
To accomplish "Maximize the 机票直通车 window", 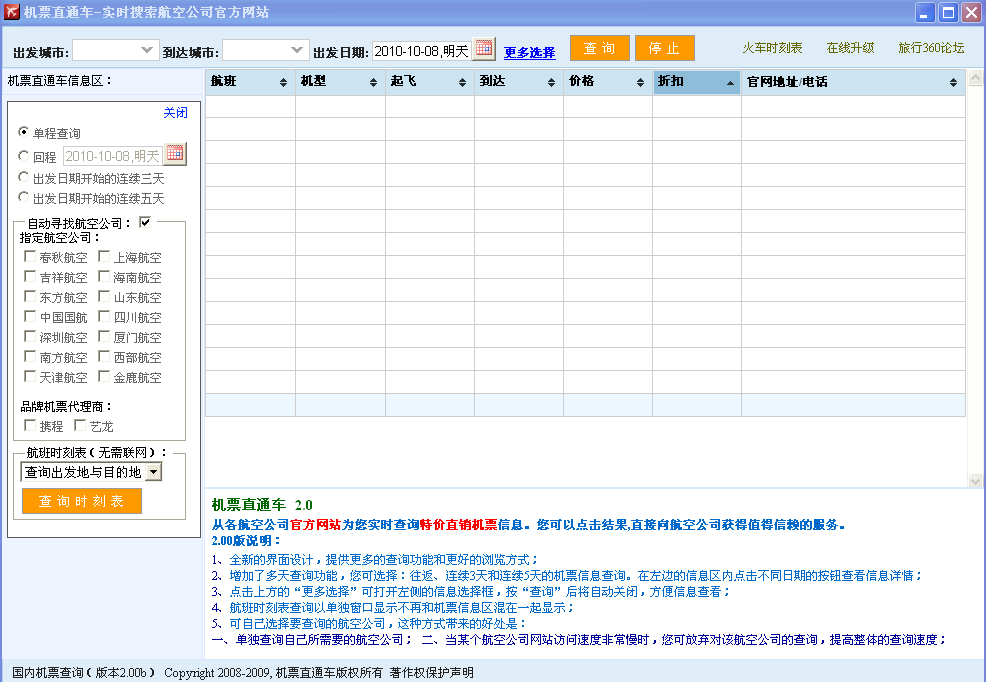I will 948,12.
